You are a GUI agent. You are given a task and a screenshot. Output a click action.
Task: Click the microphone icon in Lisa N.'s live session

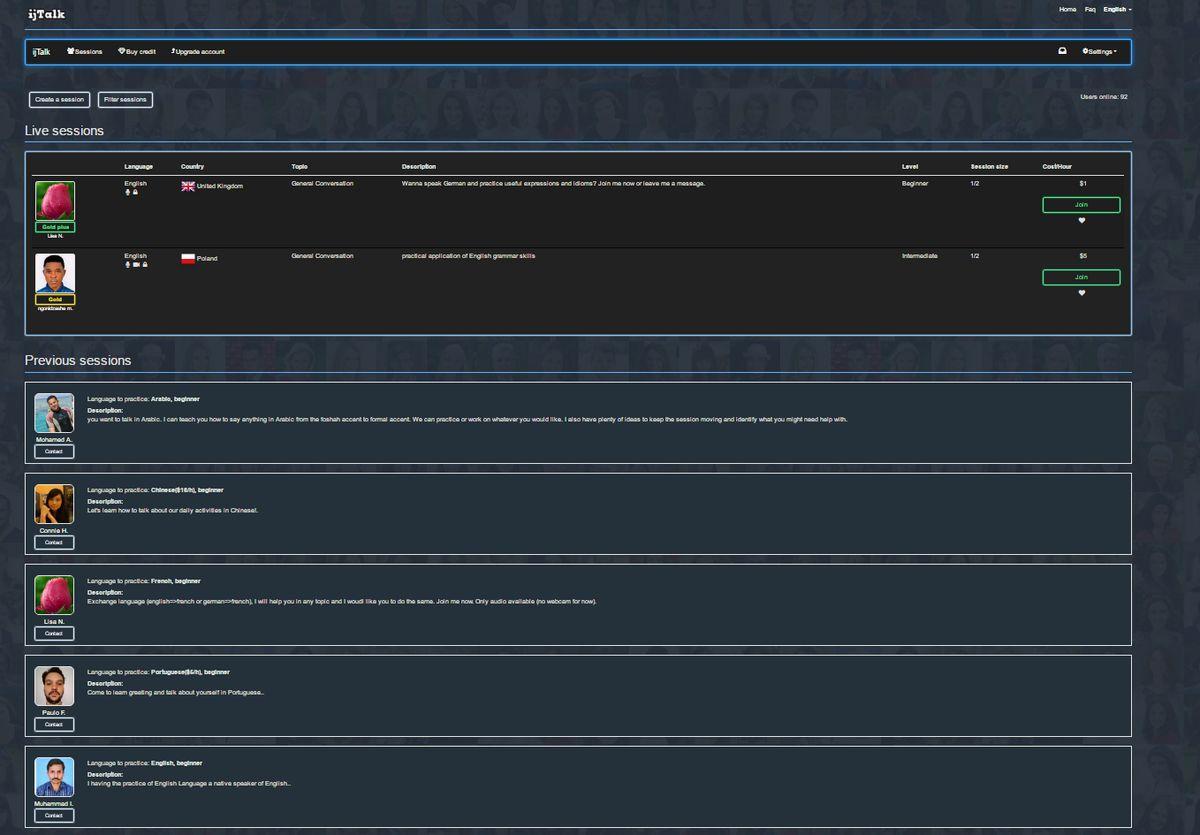127,192
